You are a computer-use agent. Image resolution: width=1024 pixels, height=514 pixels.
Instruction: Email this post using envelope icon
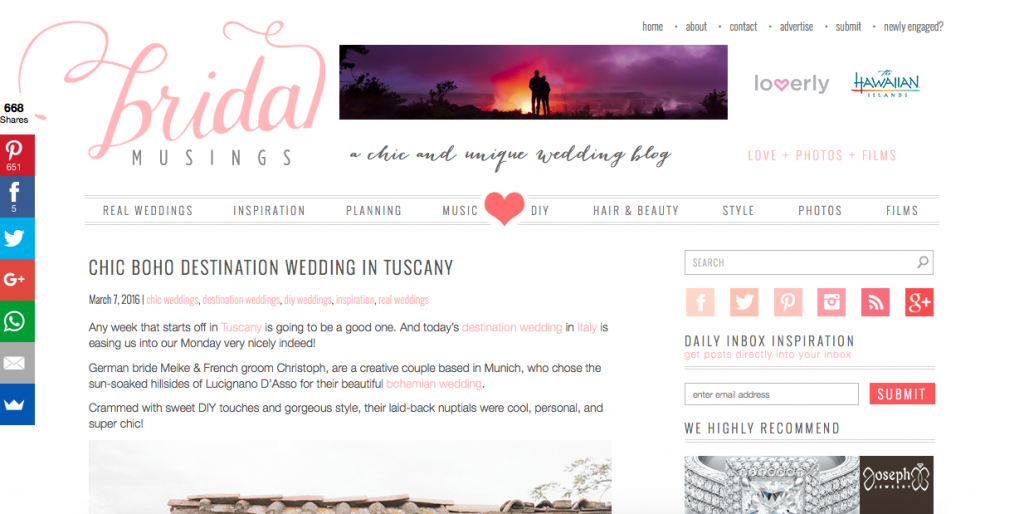point(17,363)
